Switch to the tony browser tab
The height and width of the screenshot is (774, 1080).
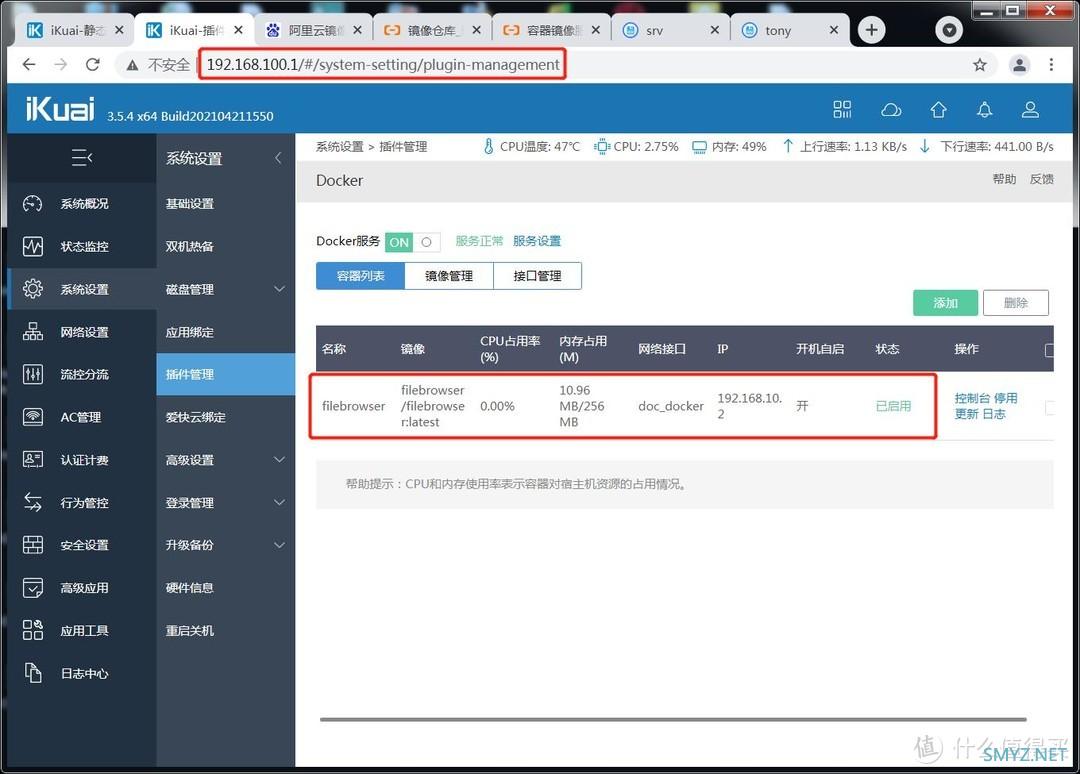790,30
